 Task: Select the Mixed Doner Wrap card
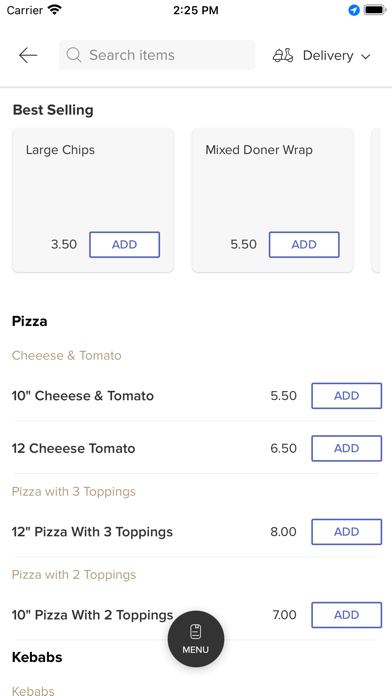(272, 200)
